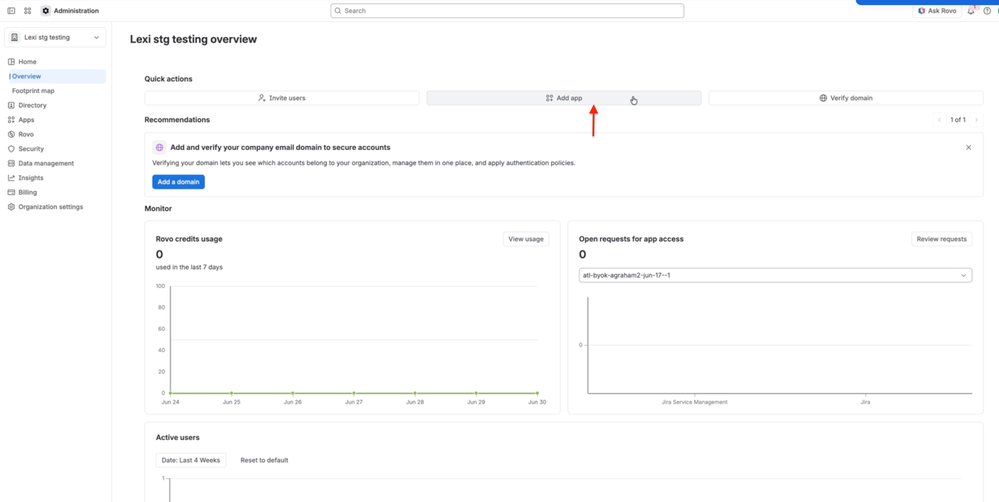
Task: Click the Add a domain button
Action: [178, 182]
